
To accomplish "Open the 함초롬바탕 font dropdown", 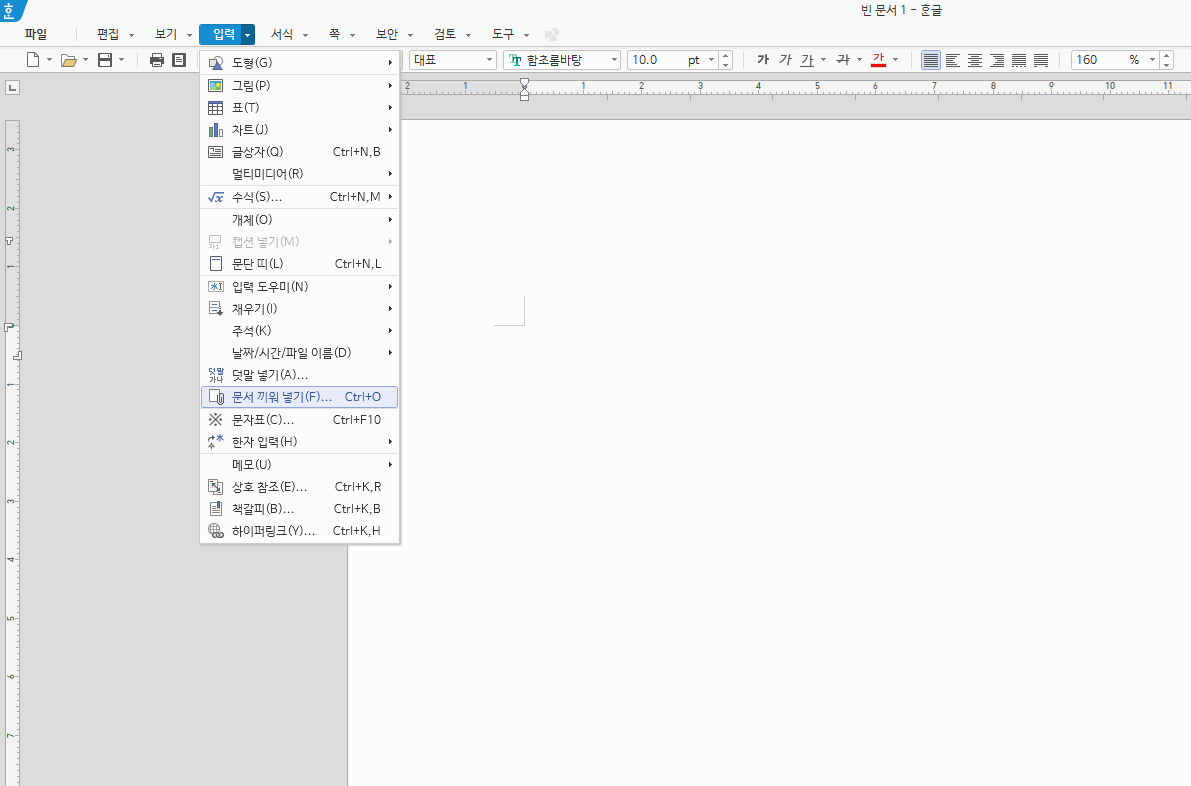I will point(614,60).
